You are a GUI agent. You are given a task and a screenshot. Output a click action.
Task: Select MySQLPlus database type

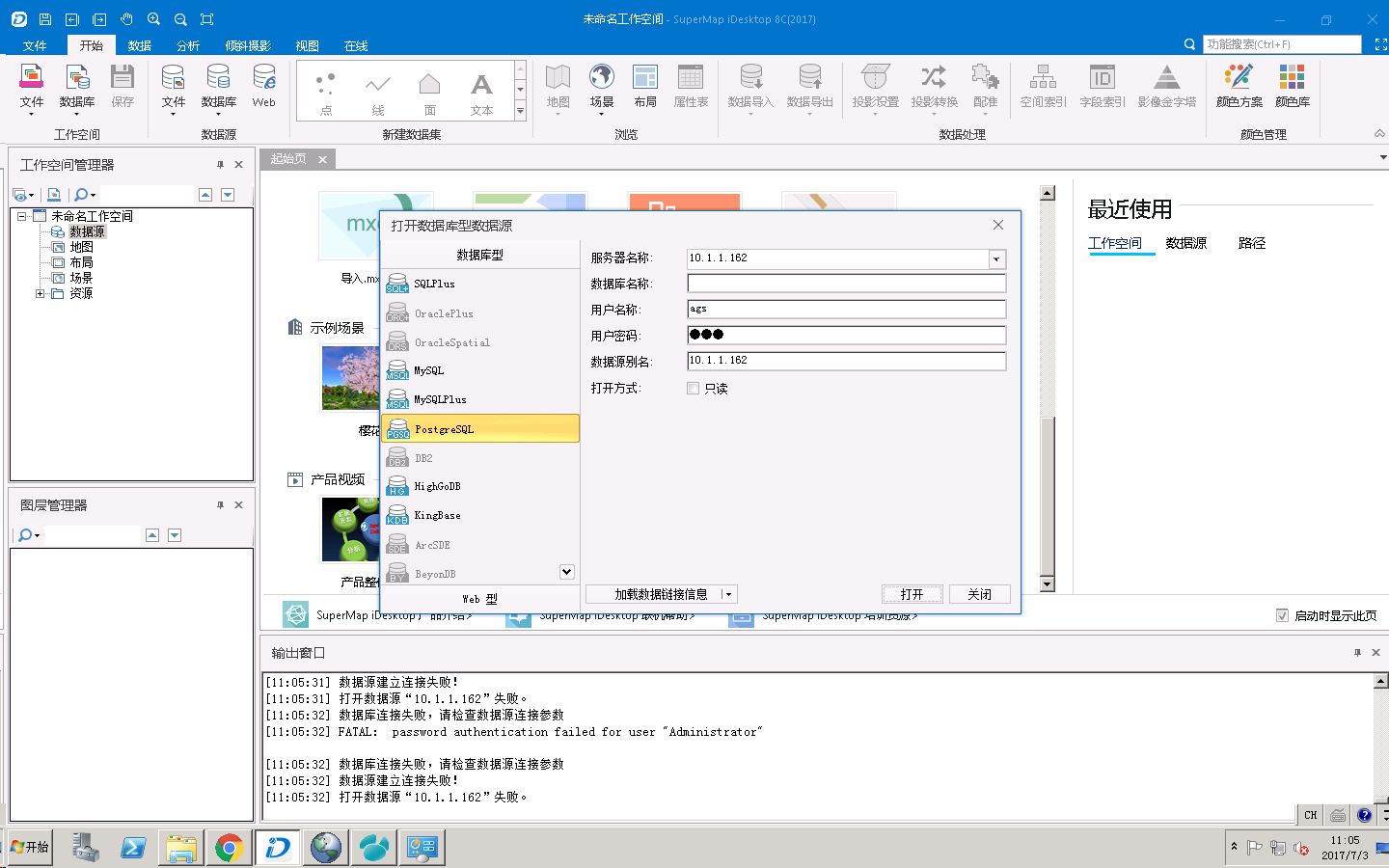pyautogui.click(x=480, y=399)
